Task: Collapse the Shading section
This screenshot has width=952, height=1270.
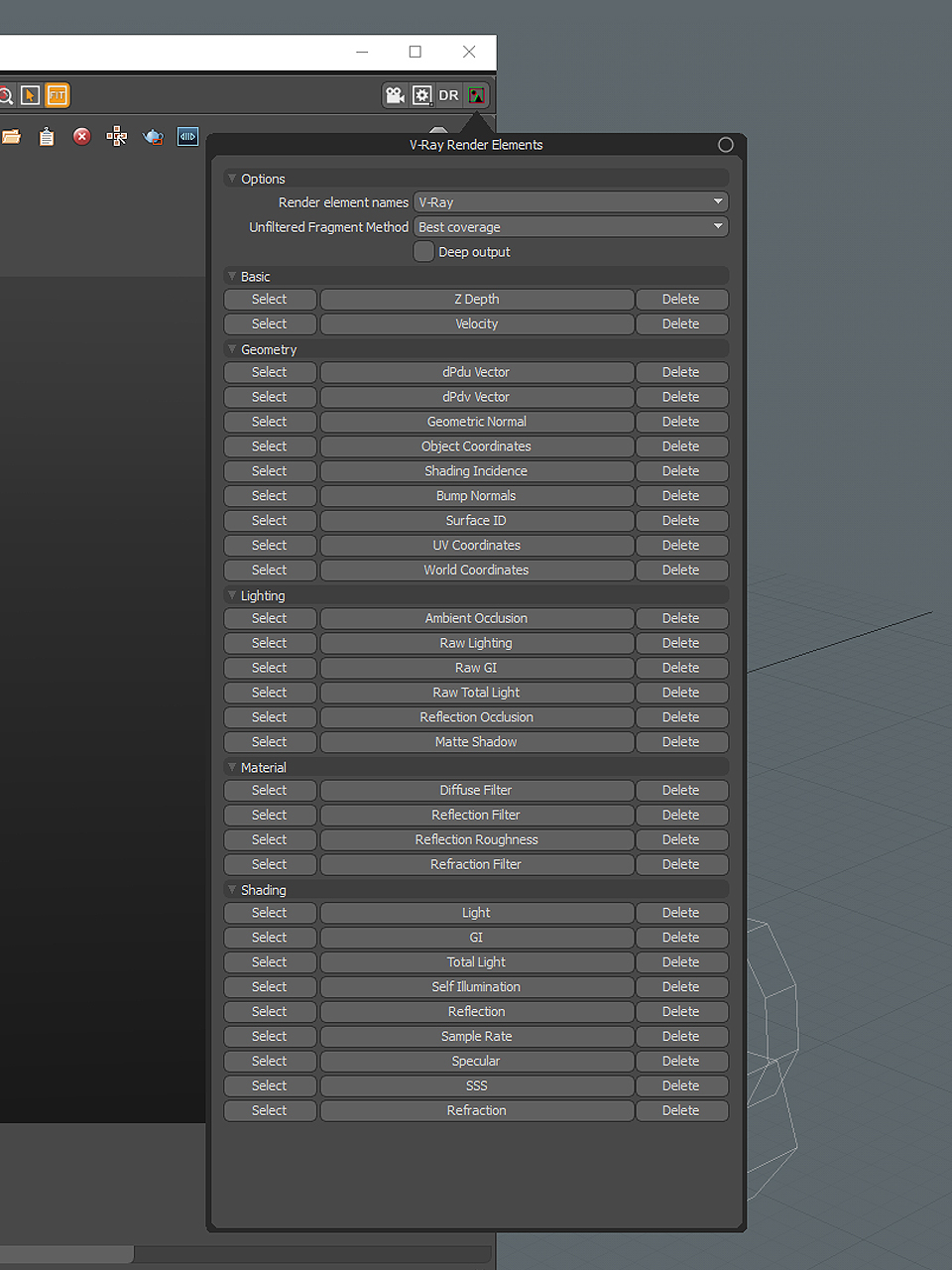Action: click(x=232, y=890)
